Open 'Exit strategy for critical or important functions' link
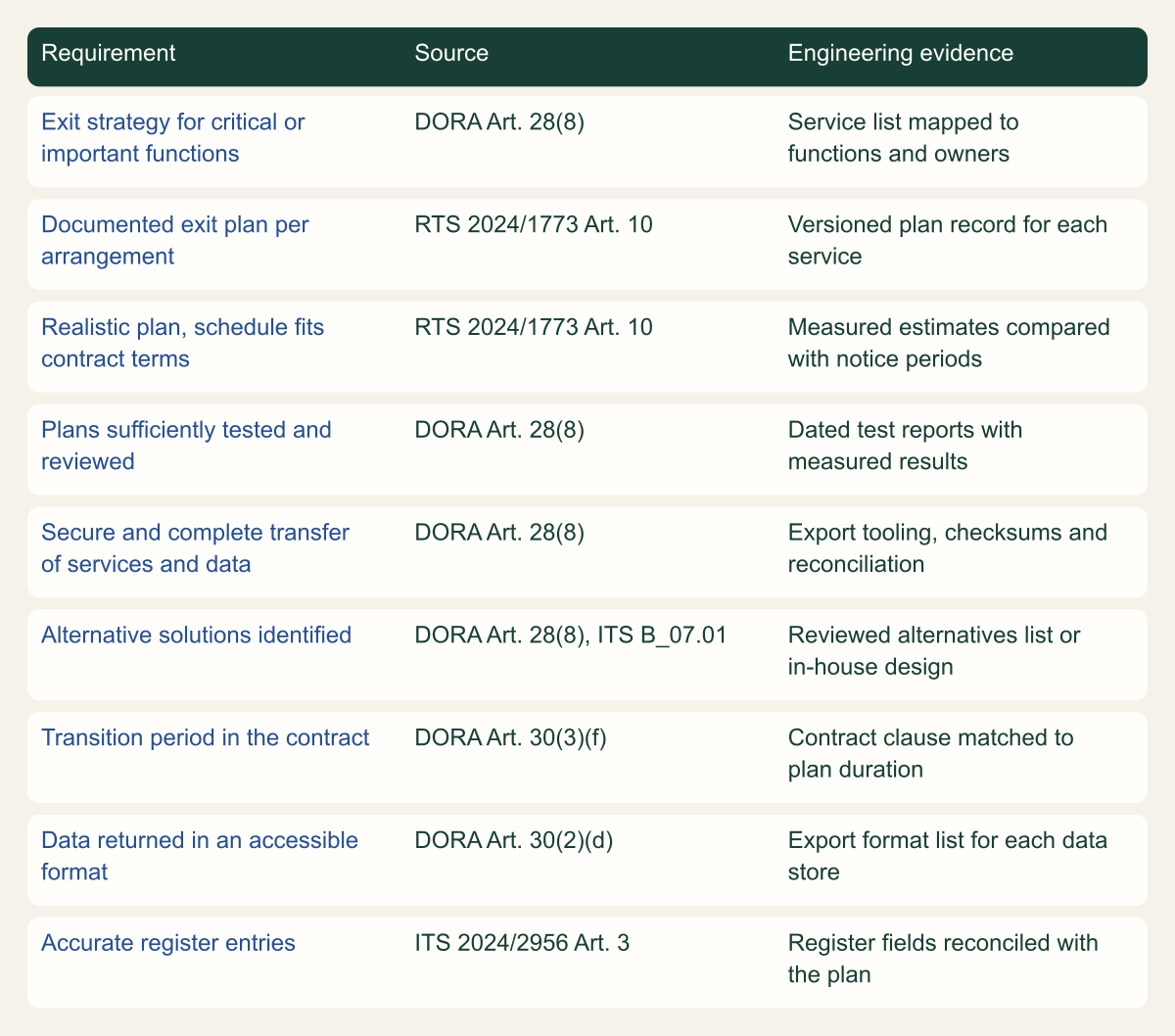Image resolution: width=1175 pixels, height=1036 pixels. point(173,138)
